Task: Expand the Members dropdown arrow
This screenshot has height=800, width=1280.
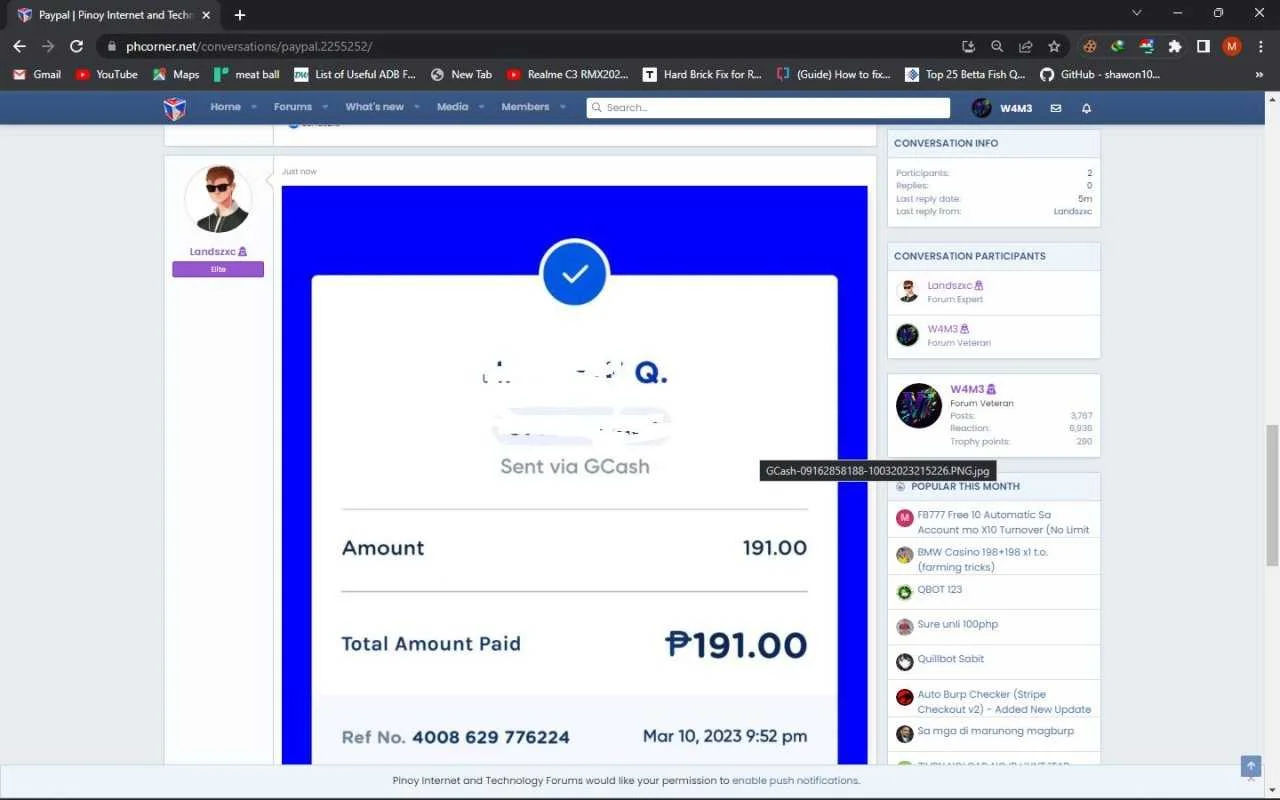Action: pyautogui.click(x=563, y=107)
